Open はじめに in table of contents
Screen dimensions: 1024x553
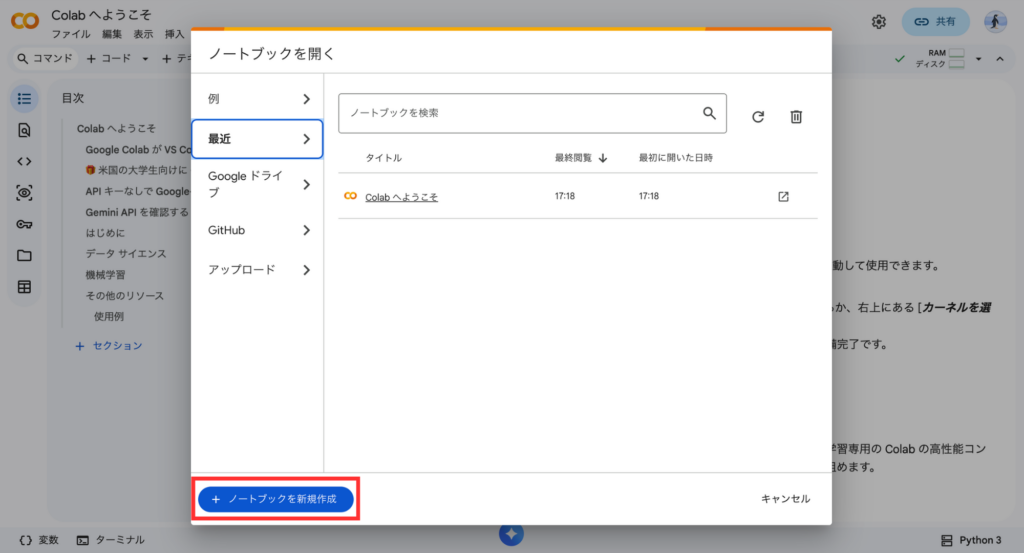coord(104,233)
